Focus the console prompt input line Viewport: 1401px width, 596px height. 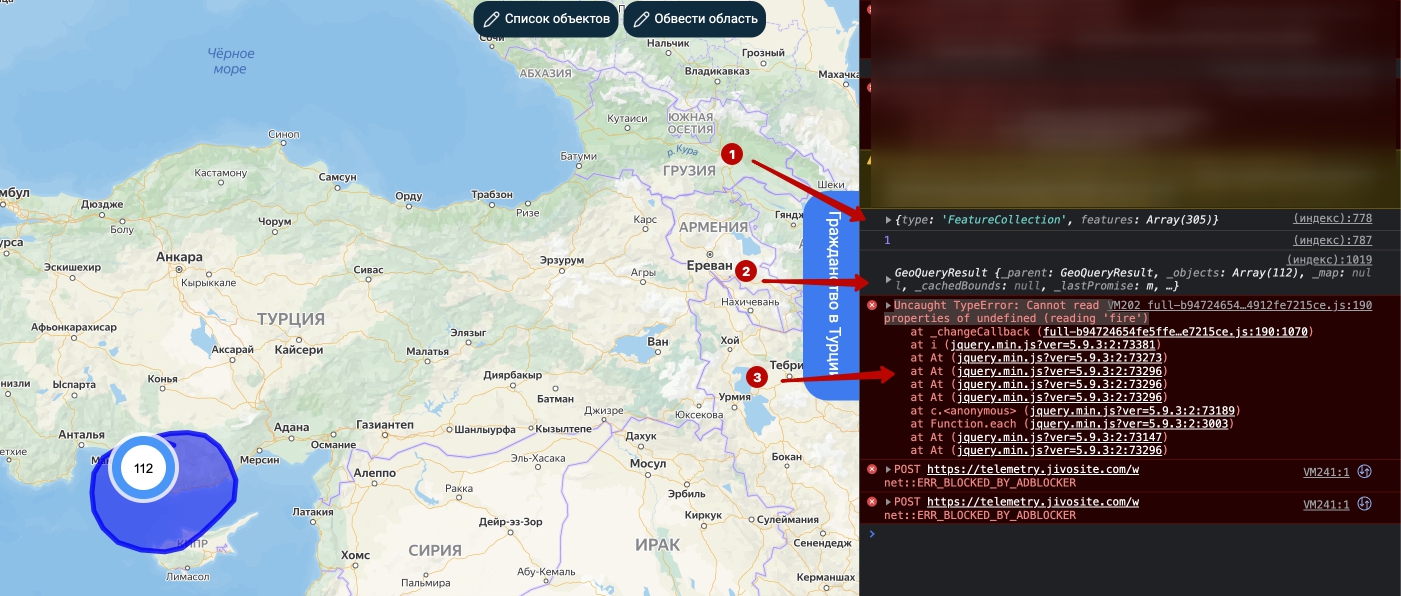point(1130,534)
